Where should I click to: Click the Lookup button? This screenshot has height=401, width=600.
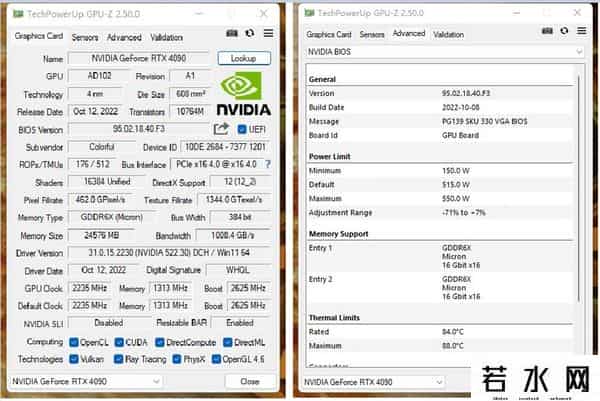(x=244, y=58)
